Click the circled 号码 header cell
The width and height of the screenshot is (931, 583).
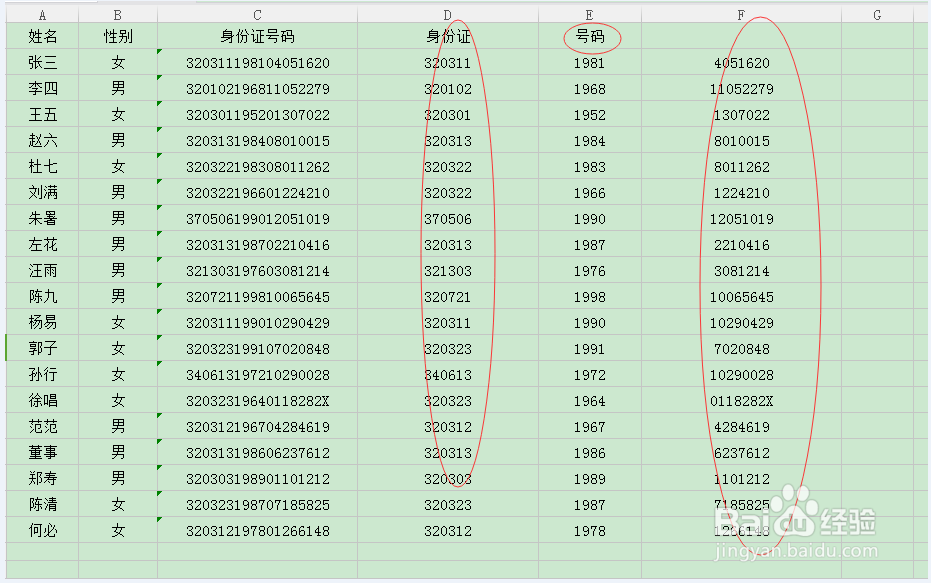coord(589,37)
